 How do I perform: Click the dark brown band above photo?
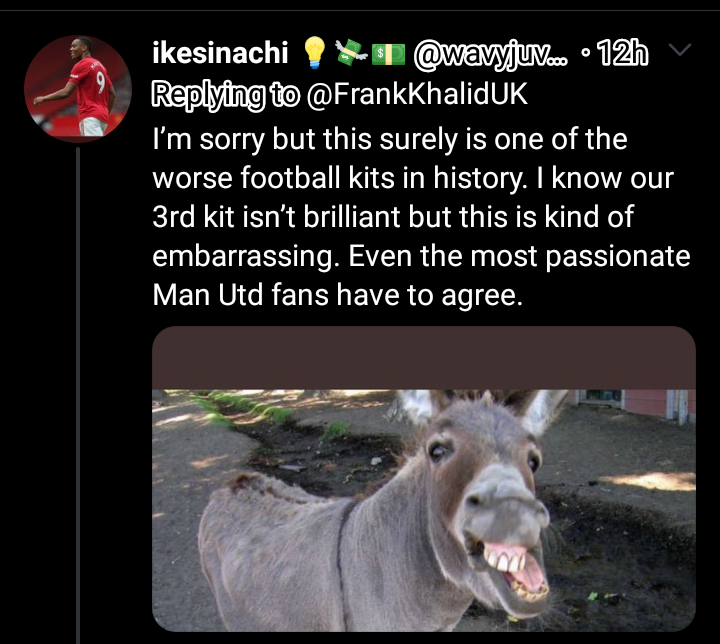pyautogui.click(x=424, y=358)
